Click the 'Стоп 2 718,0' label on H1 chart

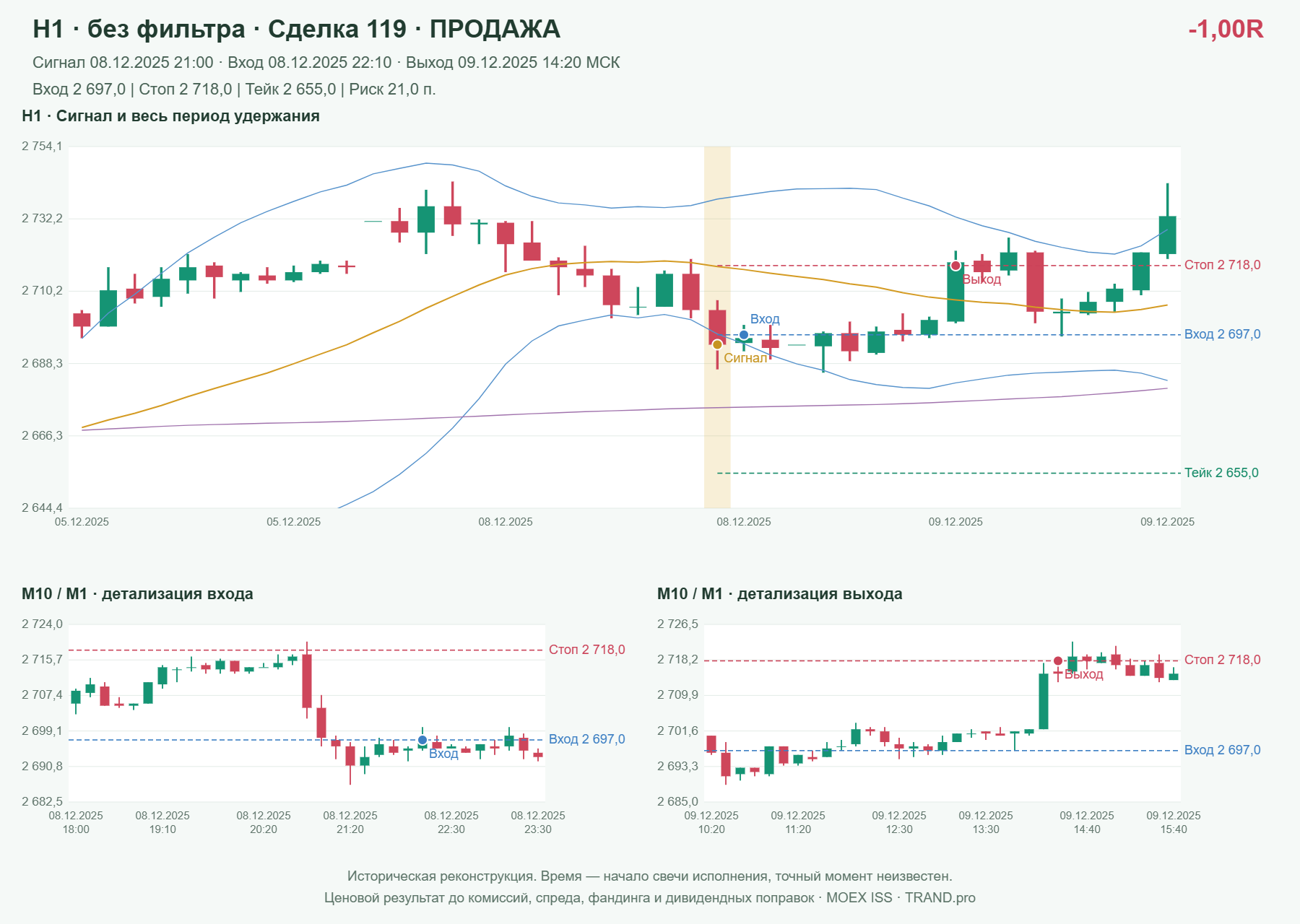(x=1222, y=265)
